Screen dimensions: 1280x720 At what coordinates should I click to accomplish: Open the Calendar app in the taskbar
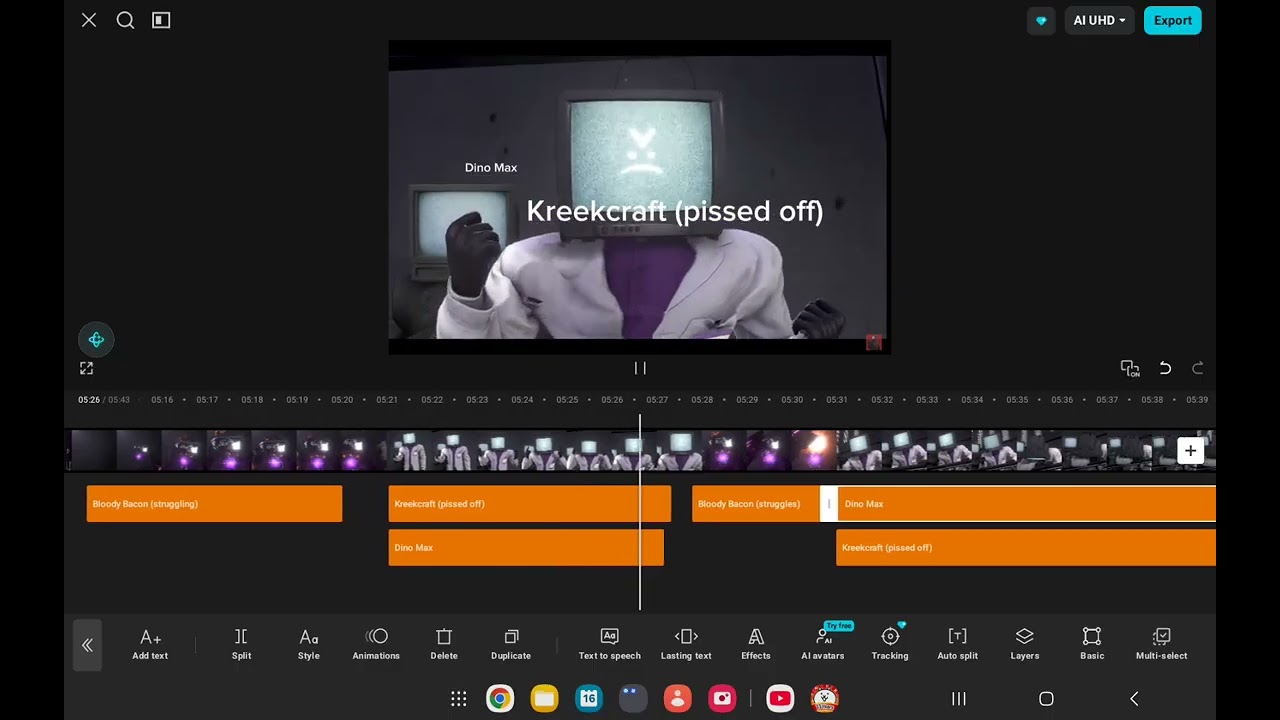point(589,699)
